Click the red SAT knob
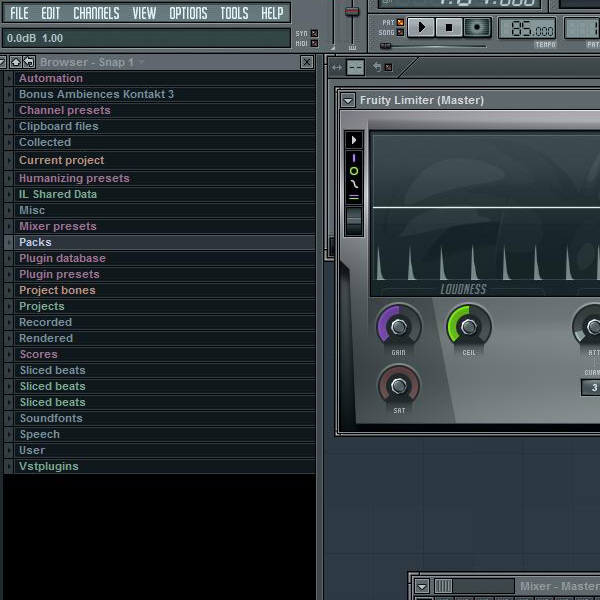The image size is (600, 600). click(399, 386)
